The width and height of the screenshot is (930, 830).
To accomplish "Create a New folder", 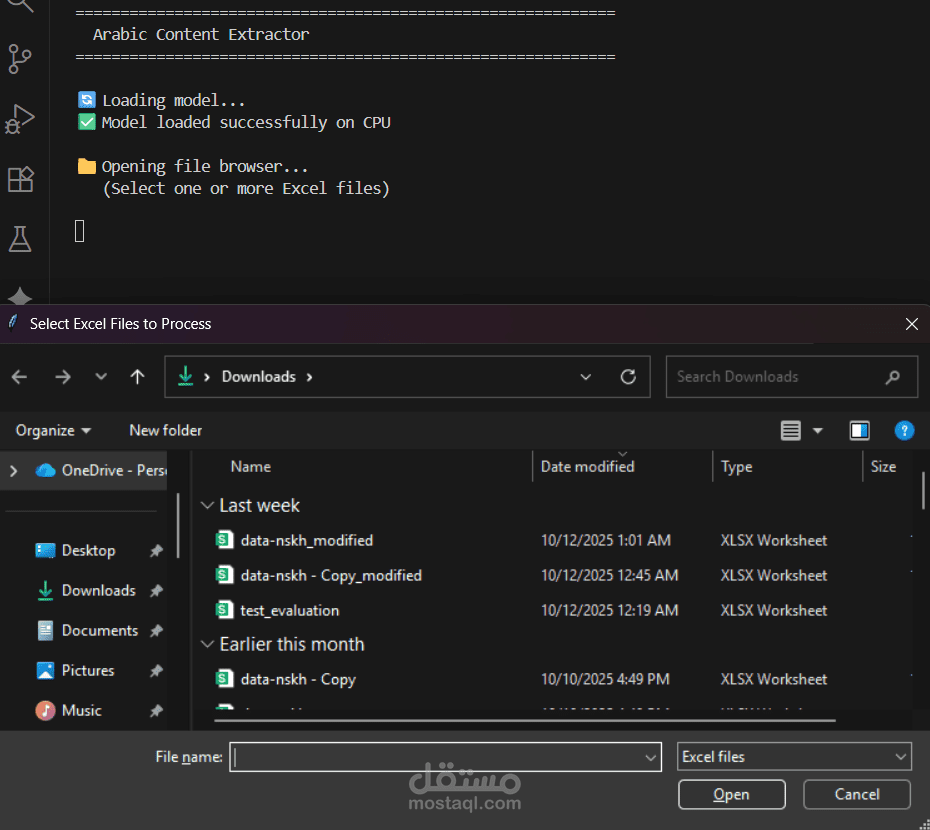I will click(165, 431).
